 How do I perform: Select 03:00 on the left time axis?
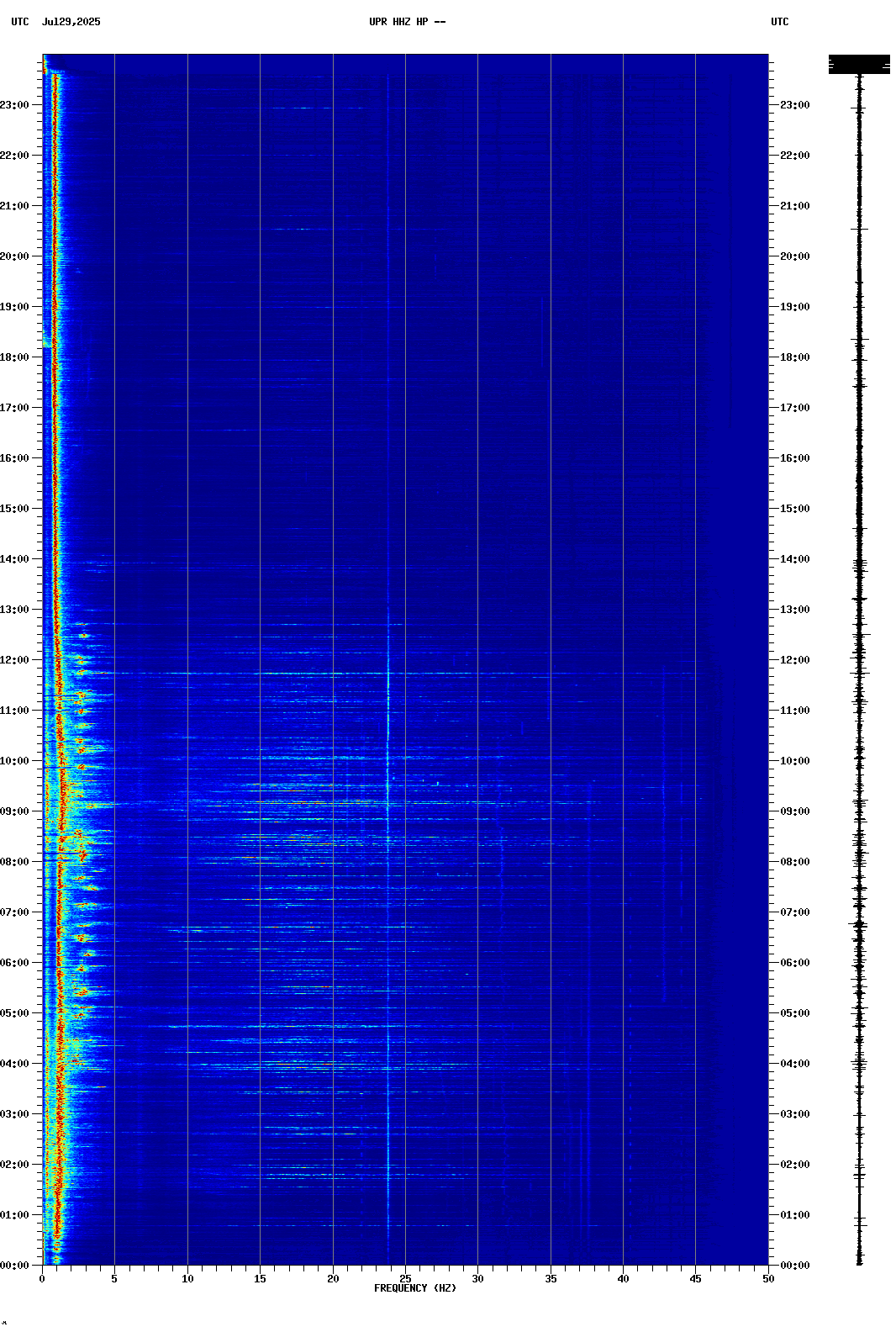pos(15,1114)
